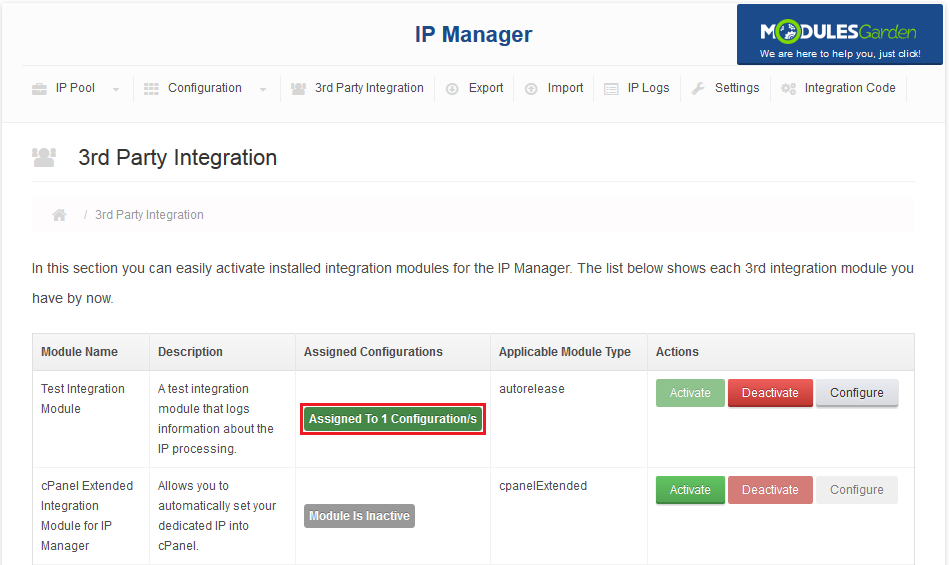950x565 pixels.
Task: Open the Integration Code menu item
Action: coord(850,88)
